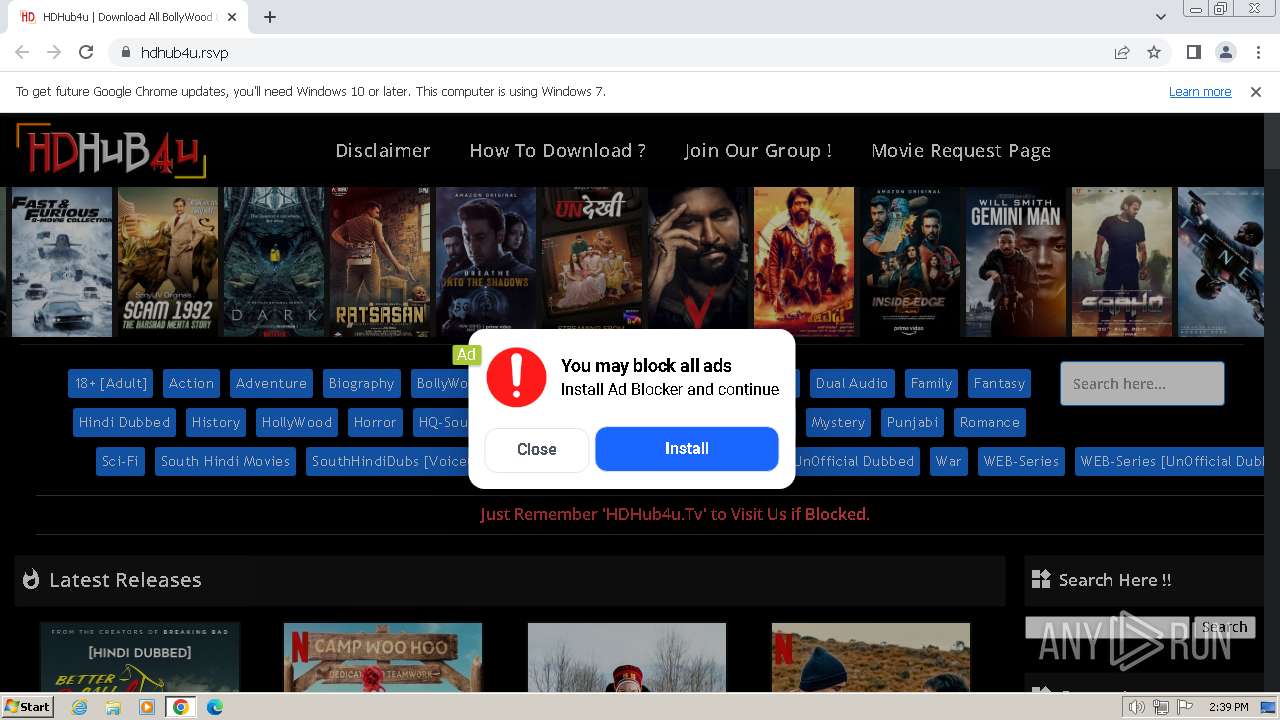Click the browser back arrow

click(22, 52)
